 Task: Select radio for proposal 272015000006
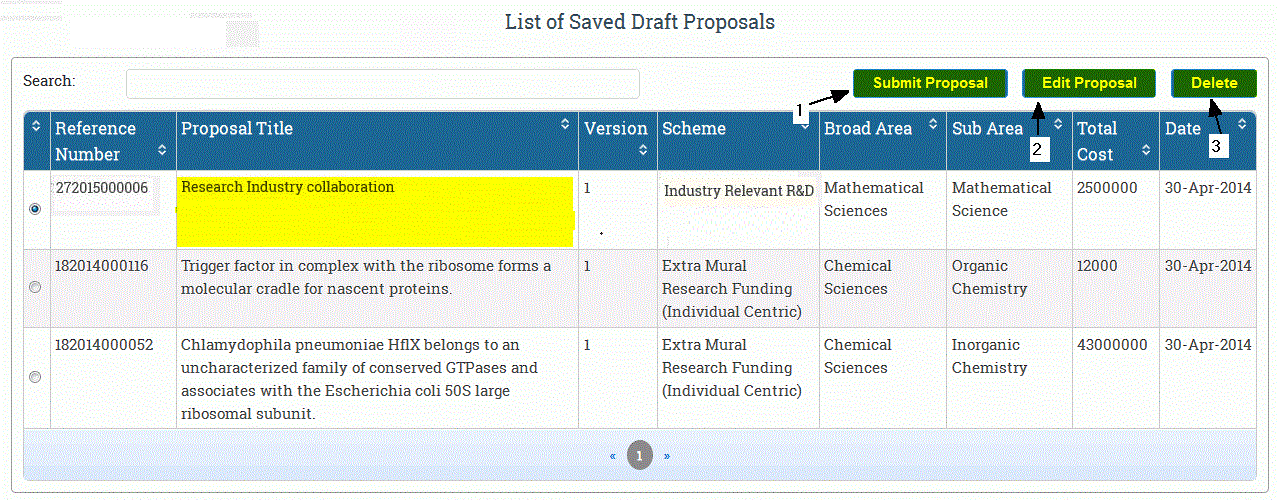tap(36, 209)
